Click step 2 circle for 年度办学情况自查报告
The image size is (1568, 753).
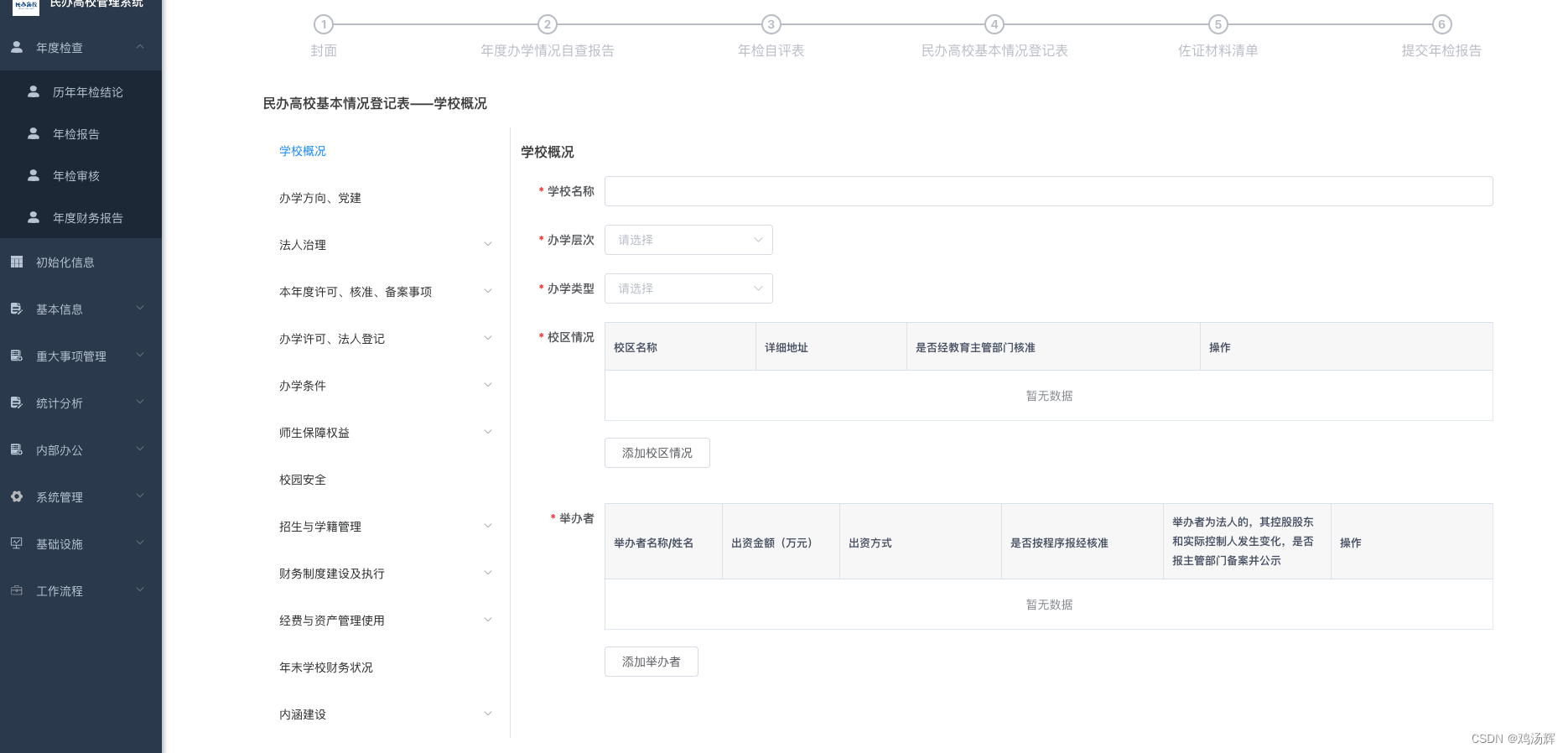548,24
